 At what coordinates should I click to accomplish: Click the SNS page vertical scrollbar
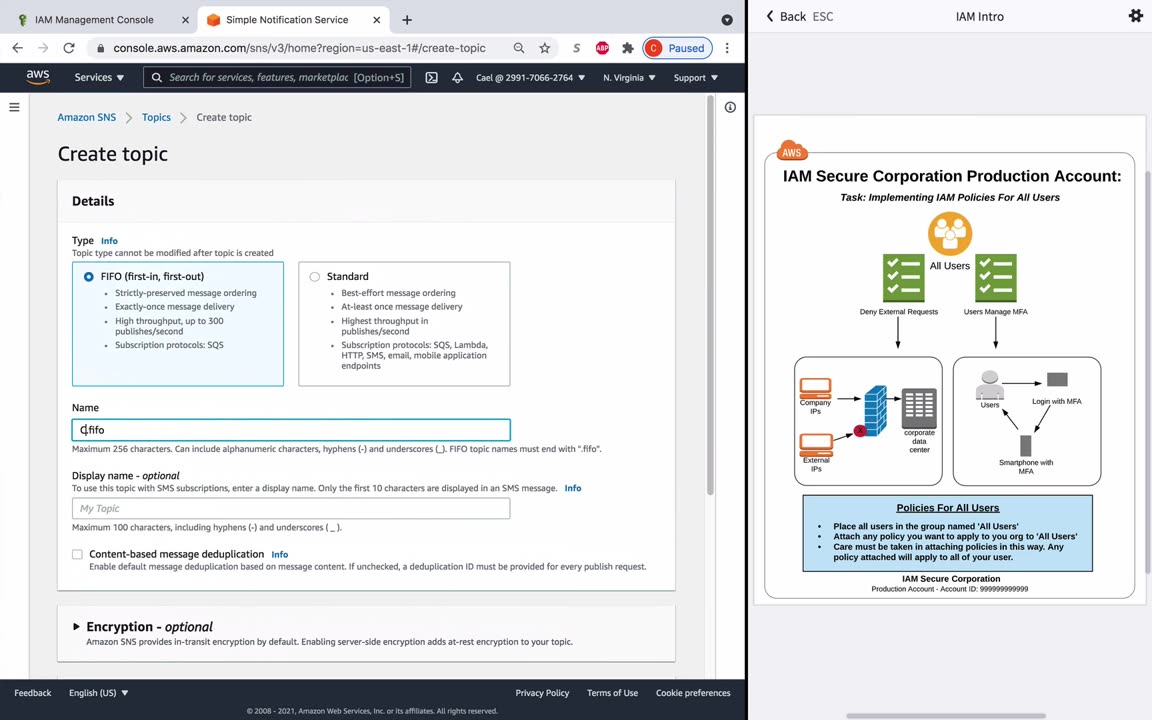[710, 295]
